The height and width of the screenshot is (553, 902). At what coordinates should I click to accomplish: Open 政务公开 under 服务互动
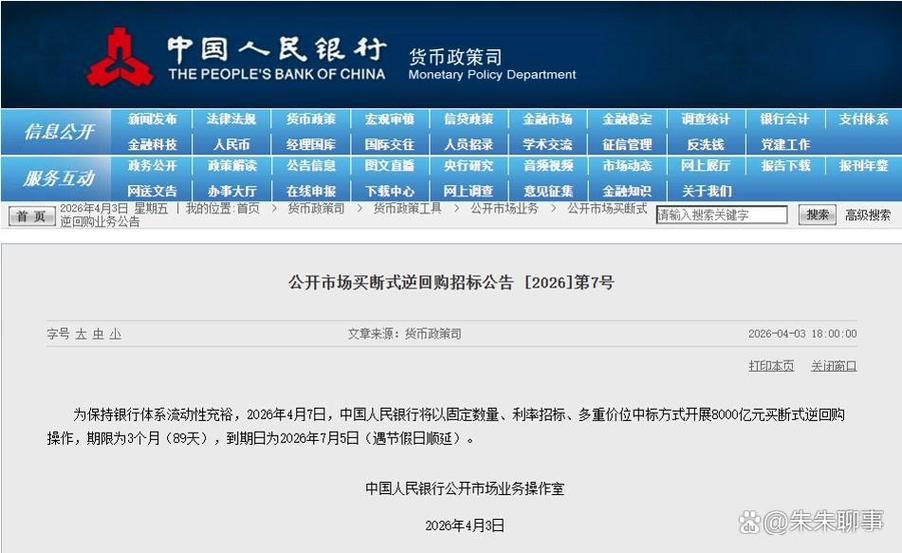point(152,166)
